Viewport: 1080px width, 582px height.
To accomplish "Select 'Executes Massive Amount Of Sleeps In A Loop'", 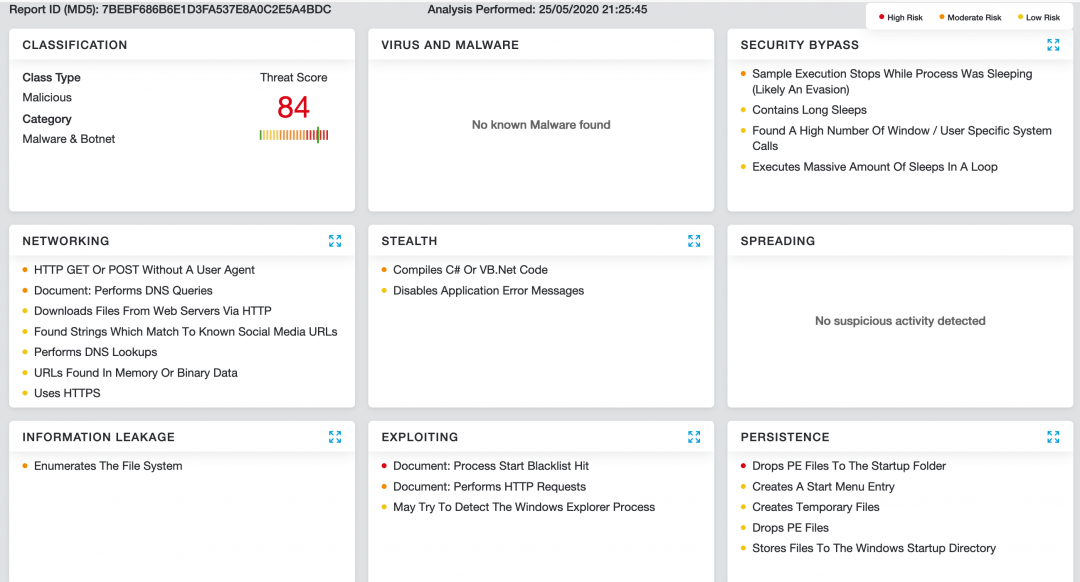I will click(875, 167).
